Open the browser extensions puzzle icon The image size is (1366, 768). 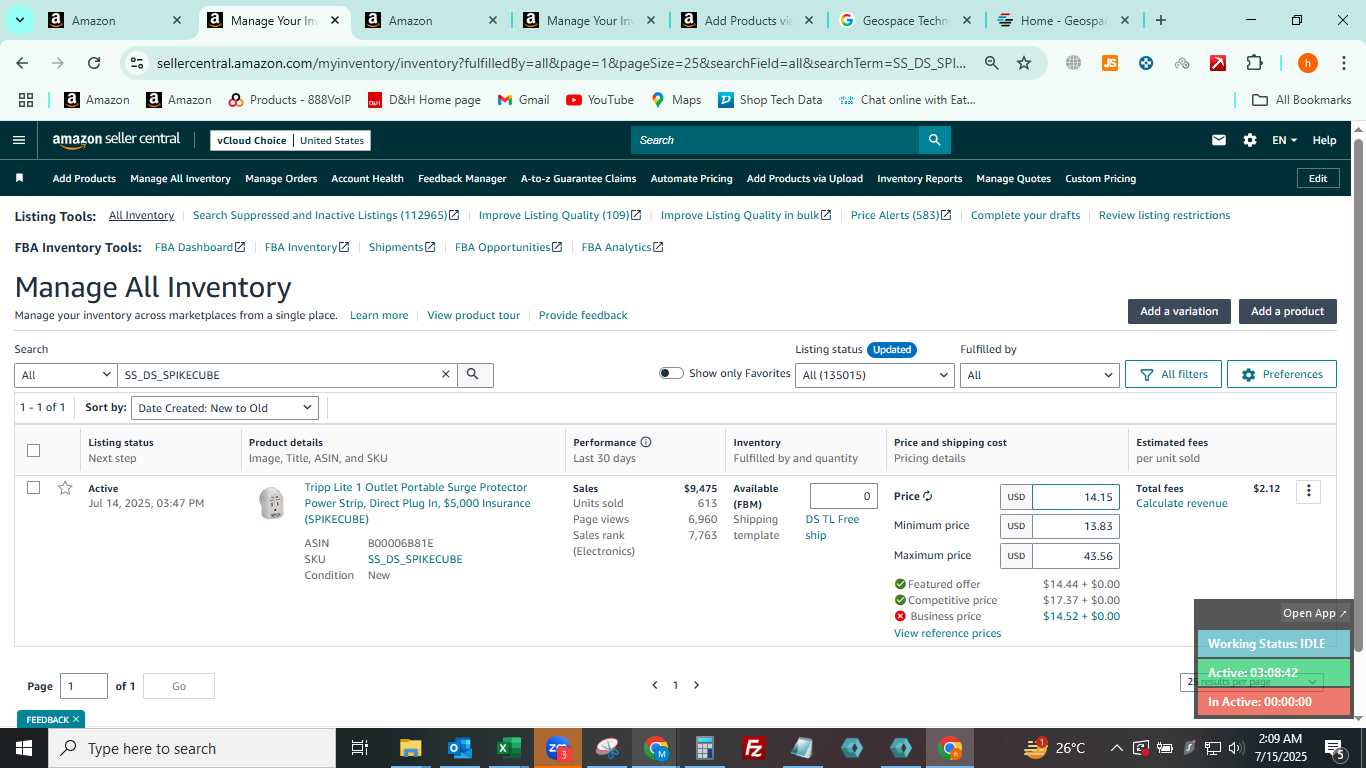[x=1254, y=63]
